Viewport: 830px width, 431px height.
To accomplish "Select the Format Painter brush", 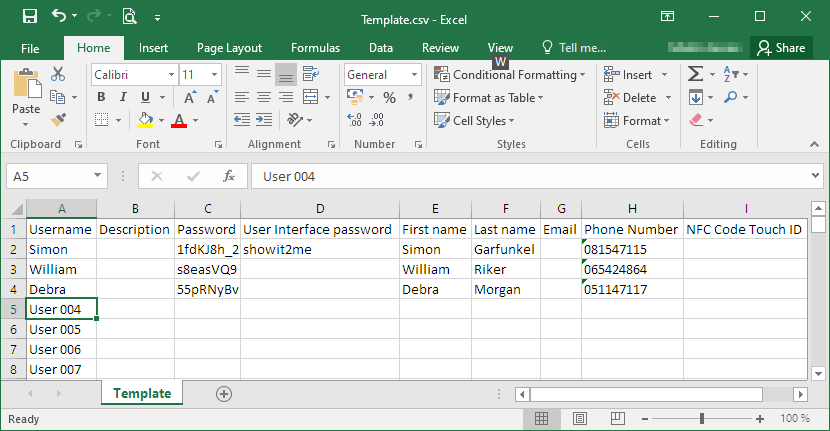I will pyautogui.click(x=58, y=120).
